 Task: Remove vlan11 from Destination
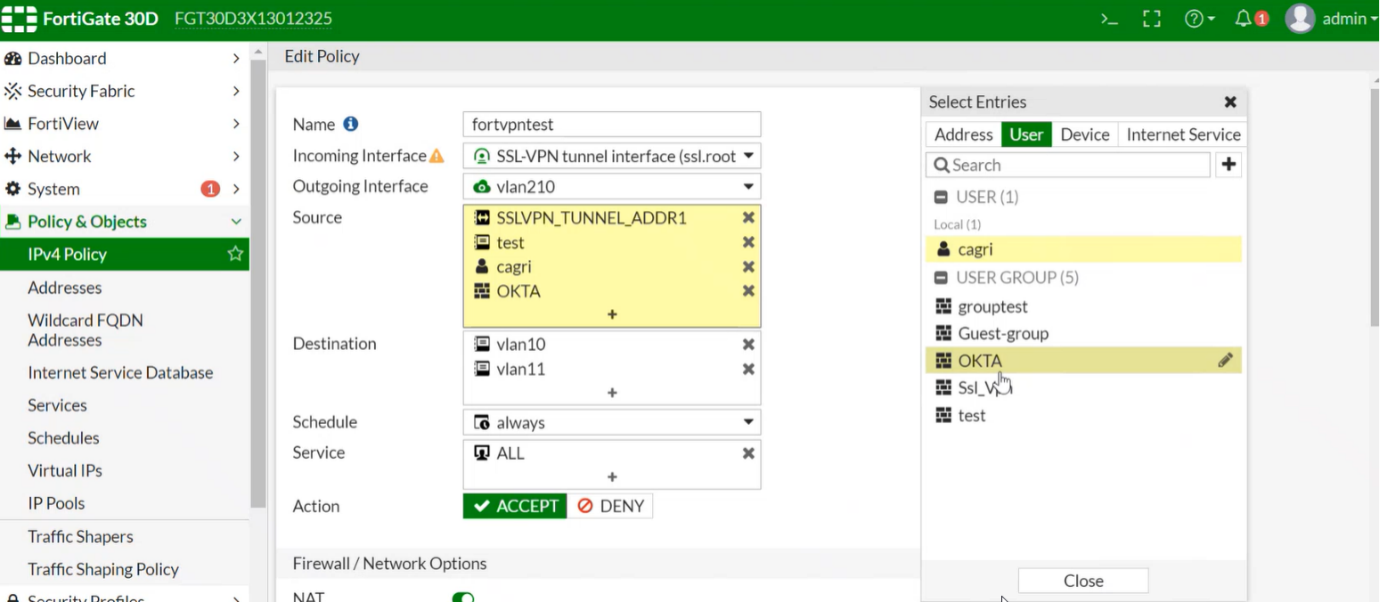pos(748,369)
